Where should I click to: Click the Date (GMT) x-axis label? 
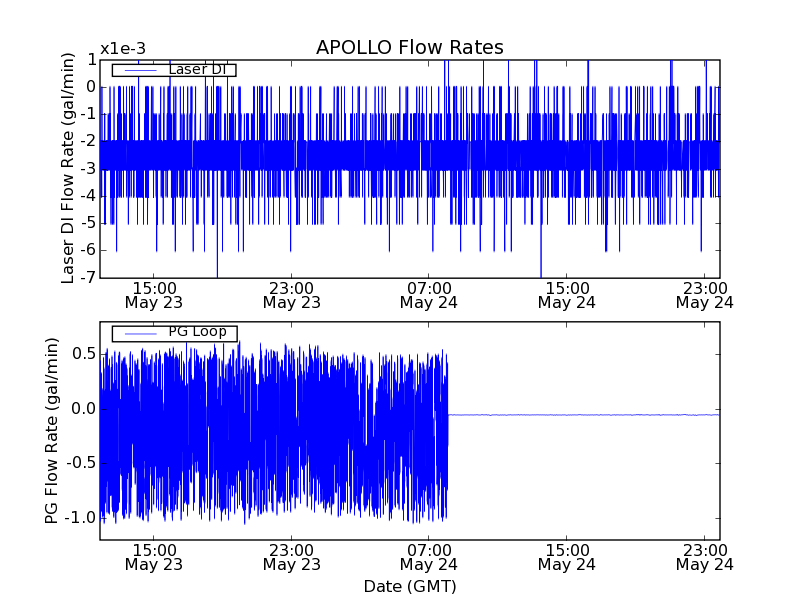pyautogui.click(x=409, y=586)
